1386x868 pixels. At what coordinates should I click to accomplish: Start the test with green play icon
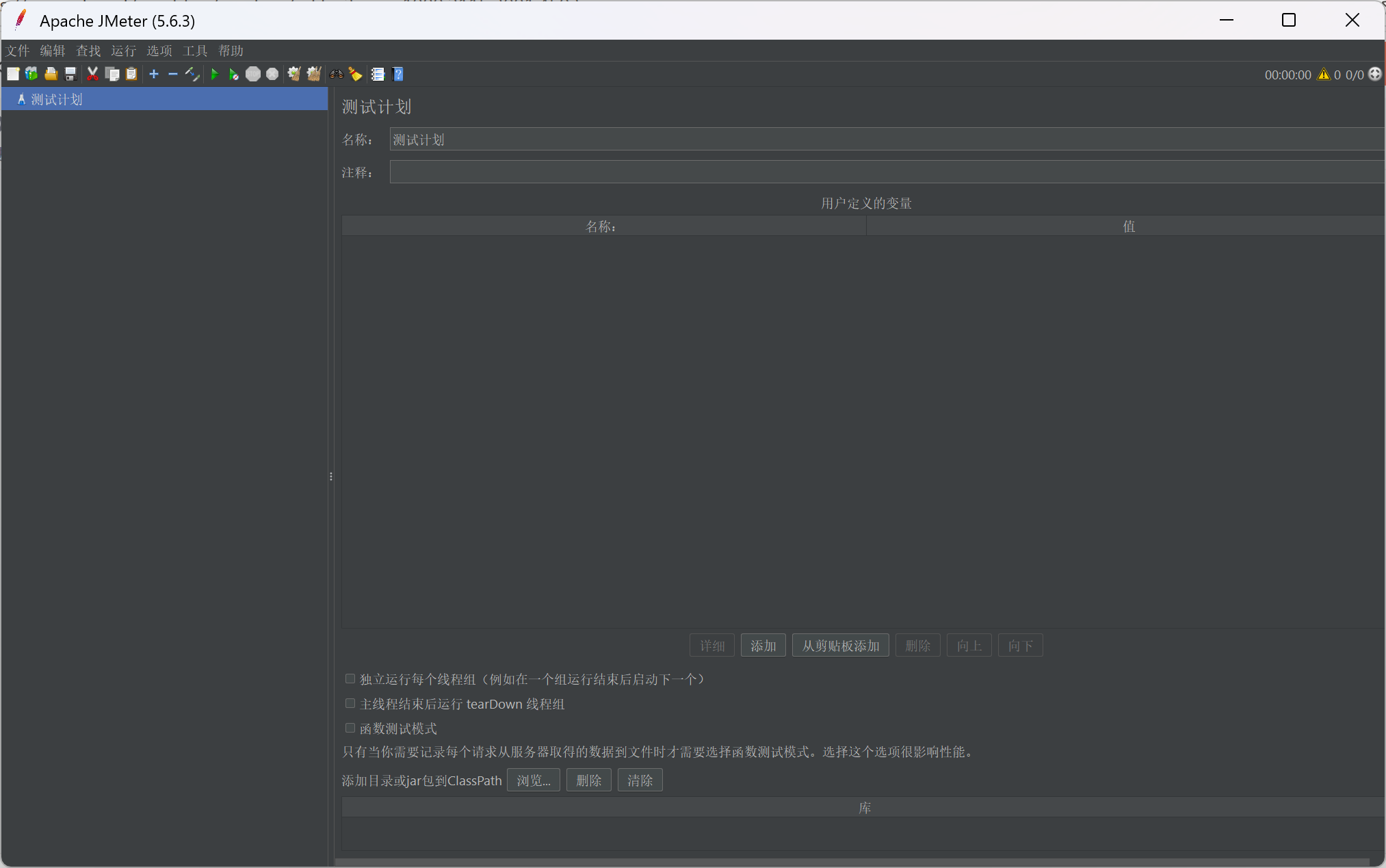coord(215,74)
